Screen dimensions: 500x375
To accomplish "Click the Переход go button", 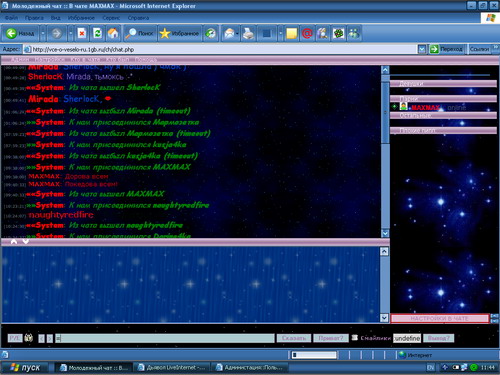I will click(447, 49).
